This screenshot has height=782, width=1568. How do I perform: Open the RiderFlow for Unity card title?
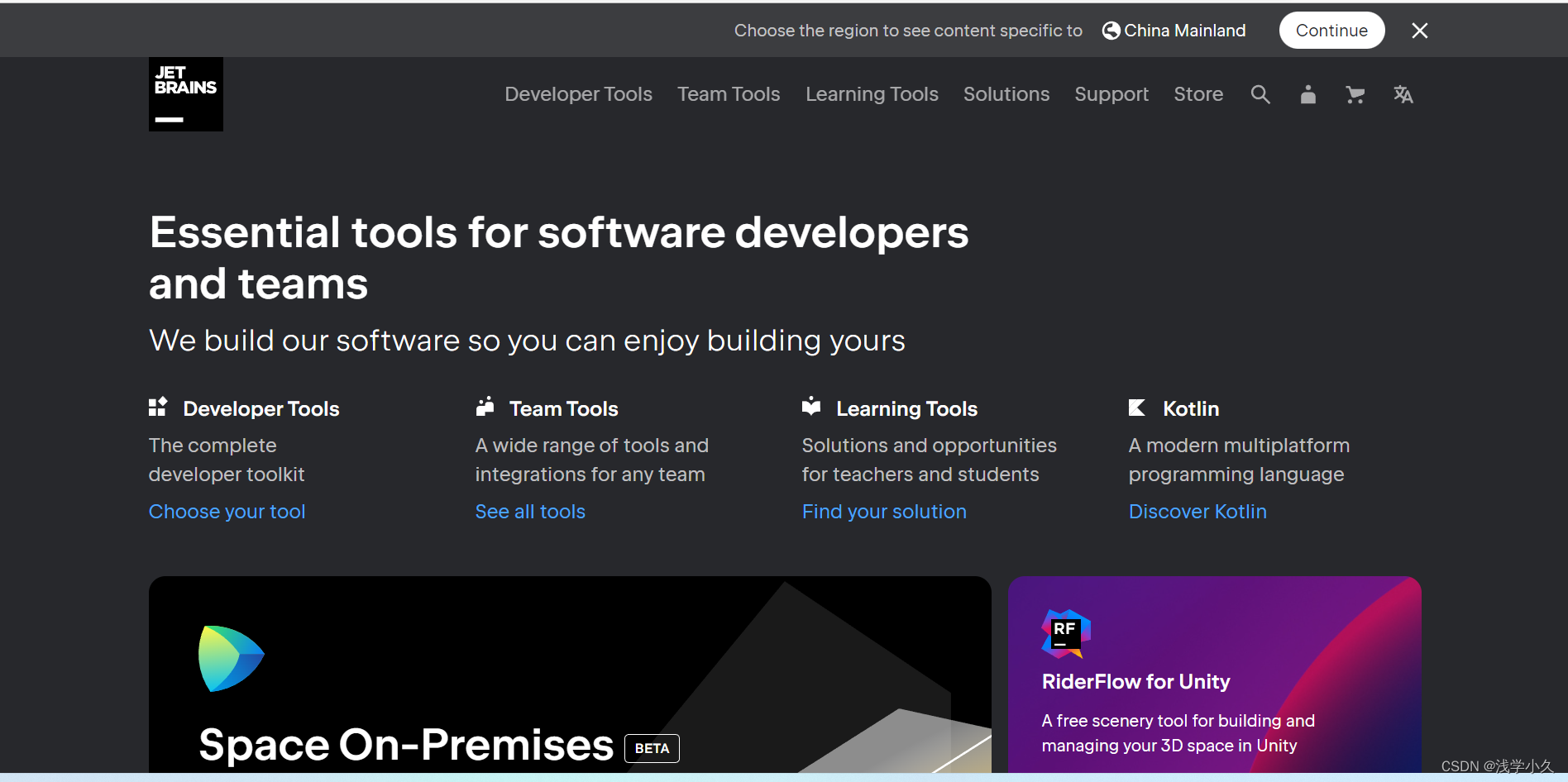tap(1135, 681)
